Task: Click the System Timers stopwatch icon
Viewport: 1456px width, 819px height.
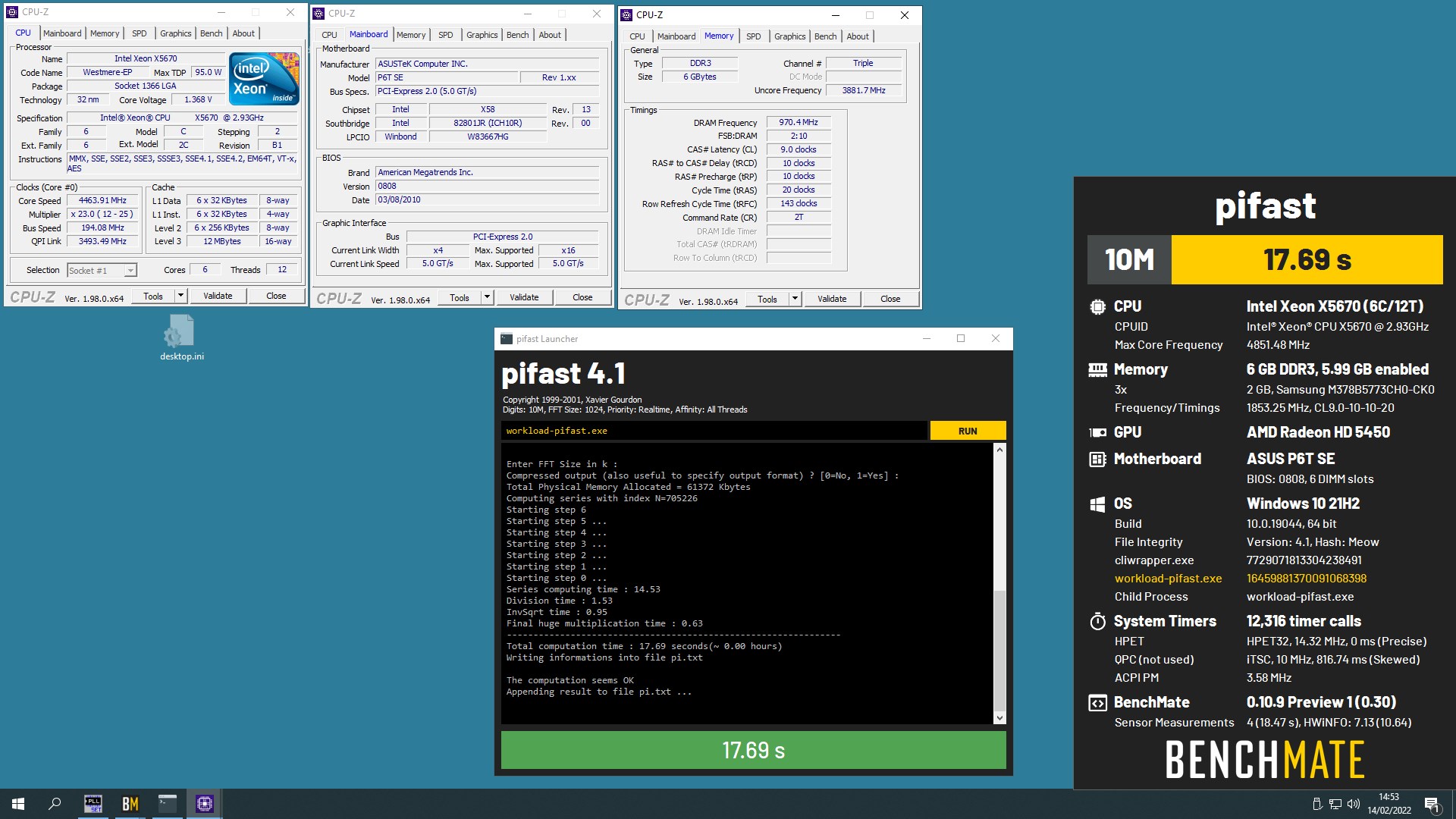Action: pos(1097,621)
